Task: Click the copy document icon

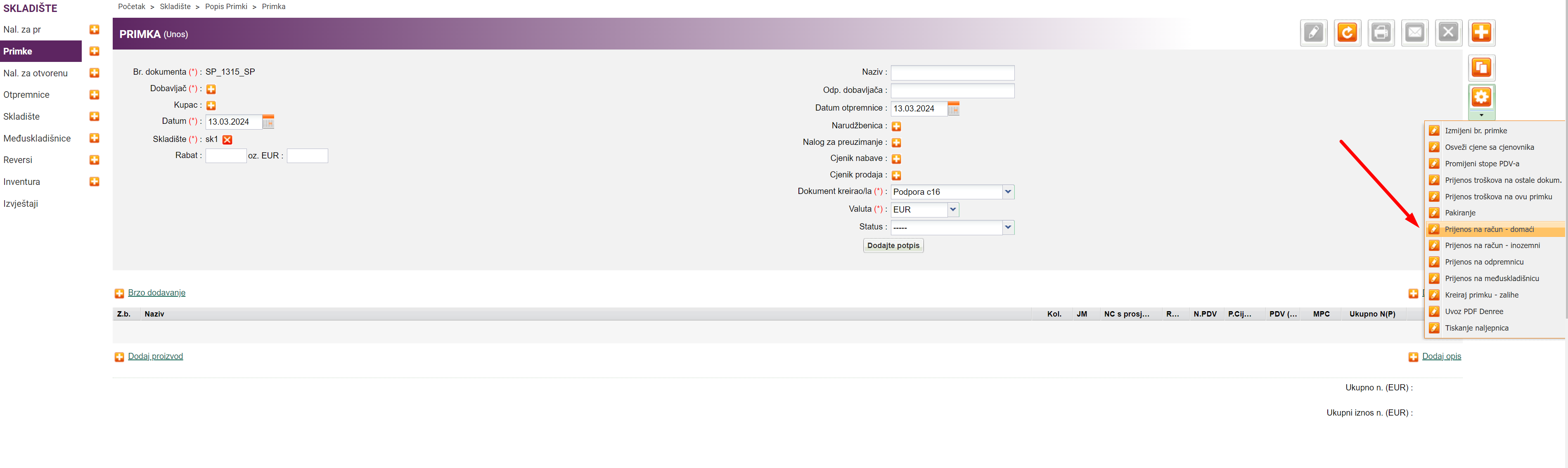Action: (x=1481, y=68)
